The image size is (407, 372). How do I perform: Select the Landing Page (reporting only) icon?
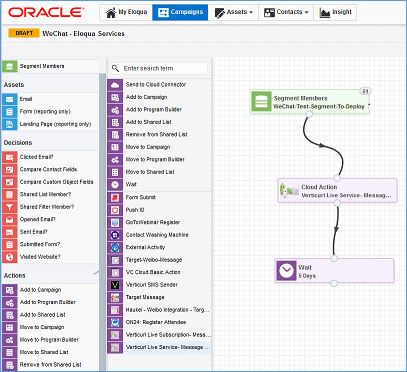9,124
